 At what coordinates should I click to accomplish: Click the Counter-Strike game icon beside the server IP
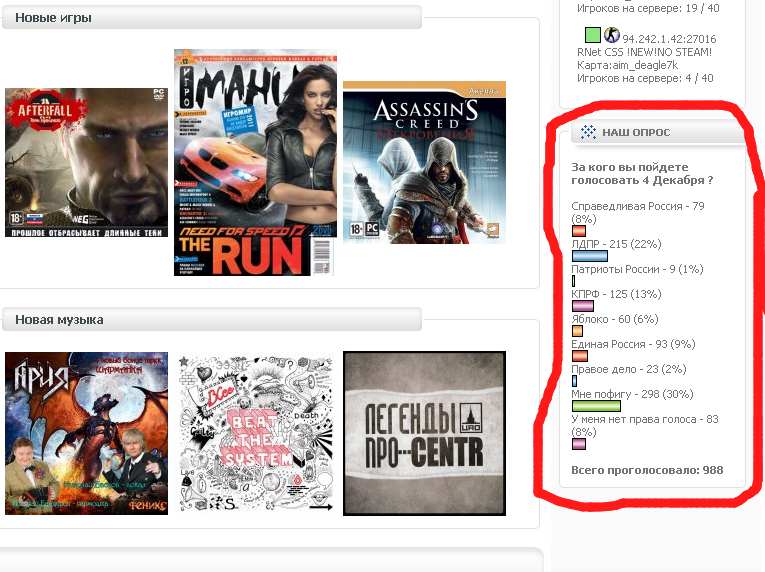(611, 35)
